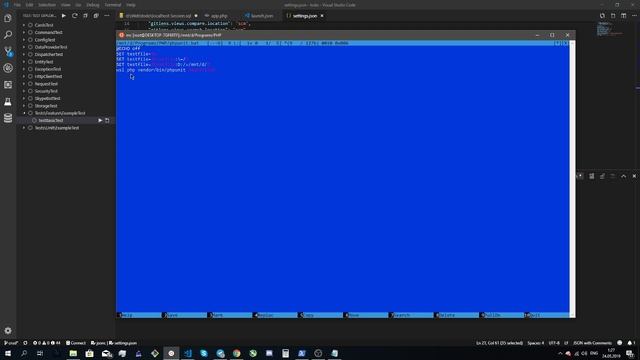
Task: Click the editor minimap preview
Action: (610, 29)
